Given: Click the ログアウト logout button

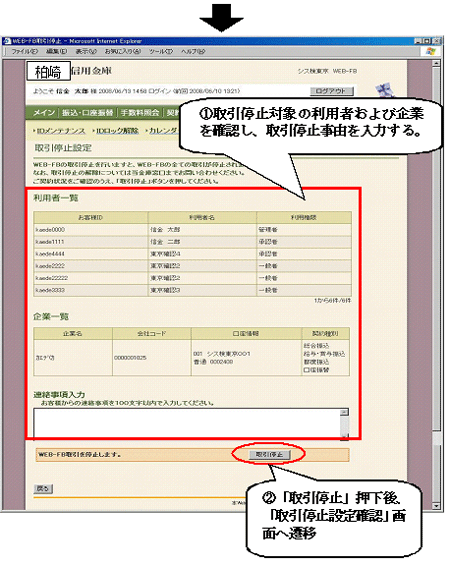Looking at the screenshot, I should (x=331, y=91).
